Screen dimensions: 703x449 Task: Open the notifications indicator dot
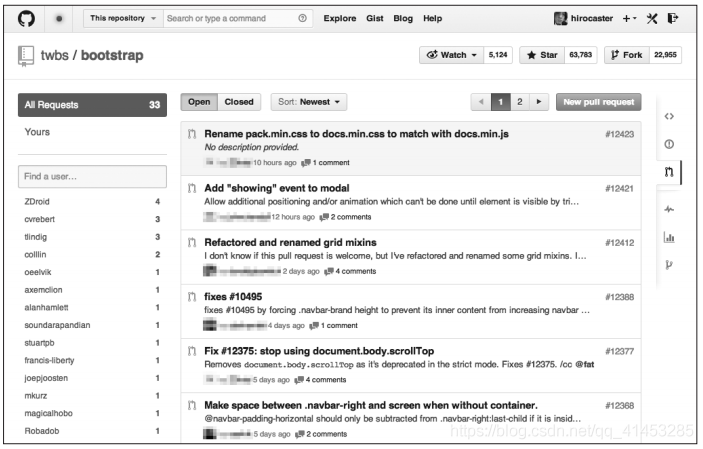coord(59,18)
